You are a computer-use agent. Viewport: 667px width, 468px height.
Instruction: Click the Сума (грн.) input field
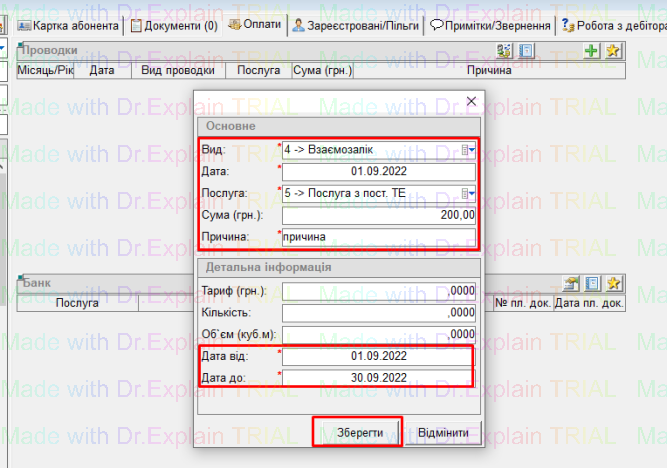coord(379,215)
